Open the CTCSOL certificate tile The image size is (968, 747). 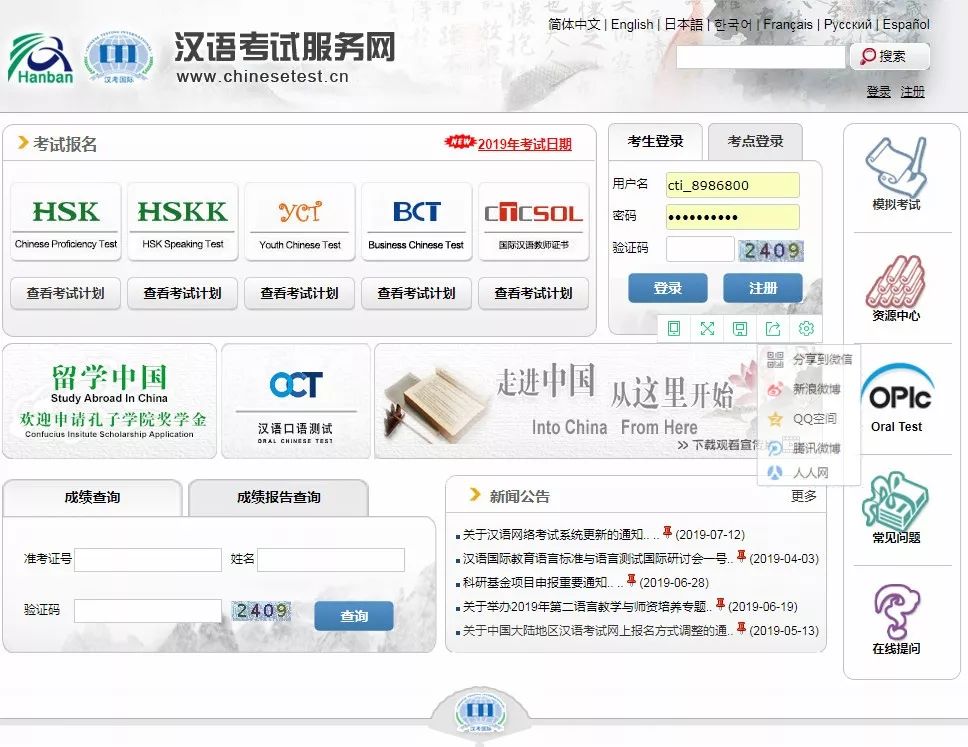[533, 222]
